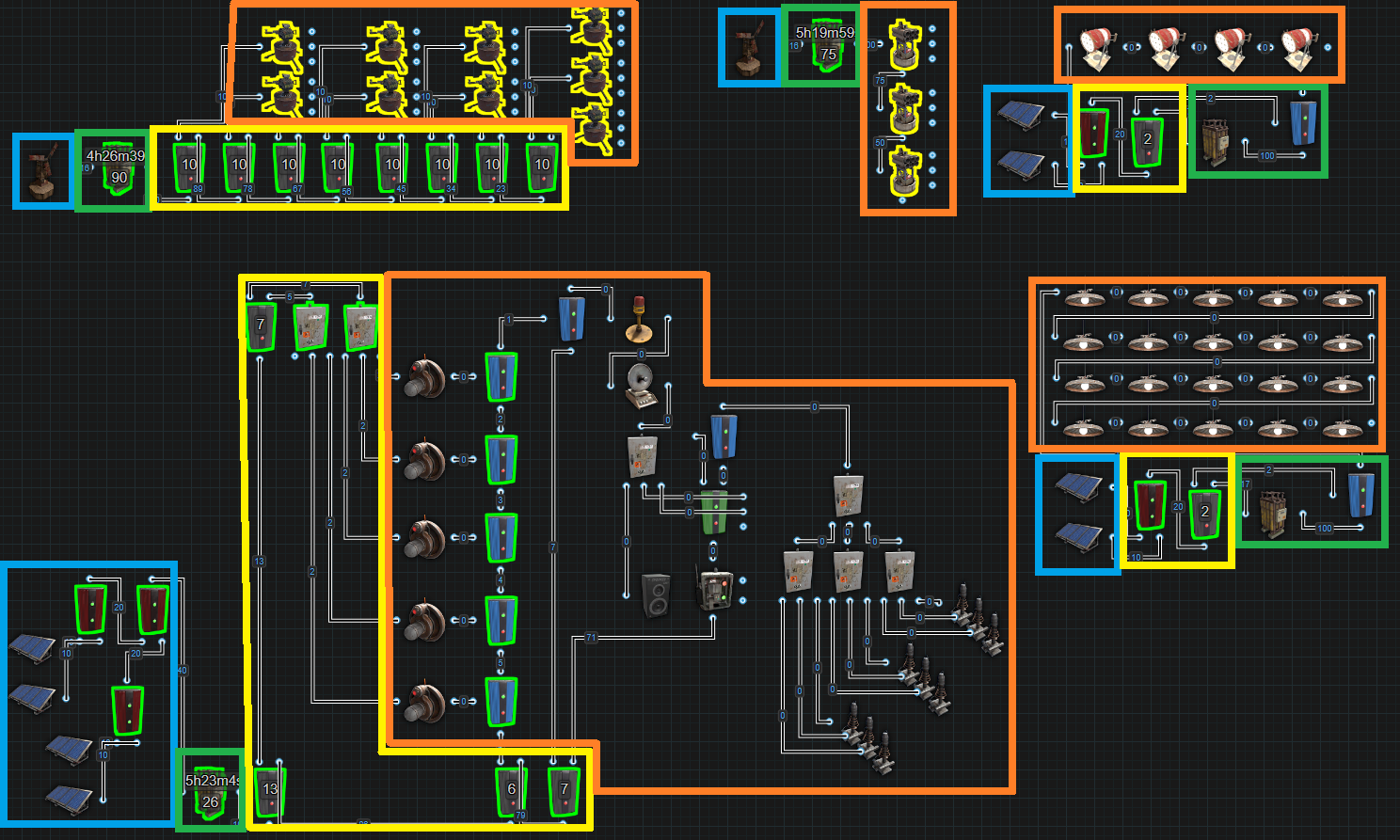
Task: Select the component labeled 7 beside two gray switches
Action: click(261, 326)
